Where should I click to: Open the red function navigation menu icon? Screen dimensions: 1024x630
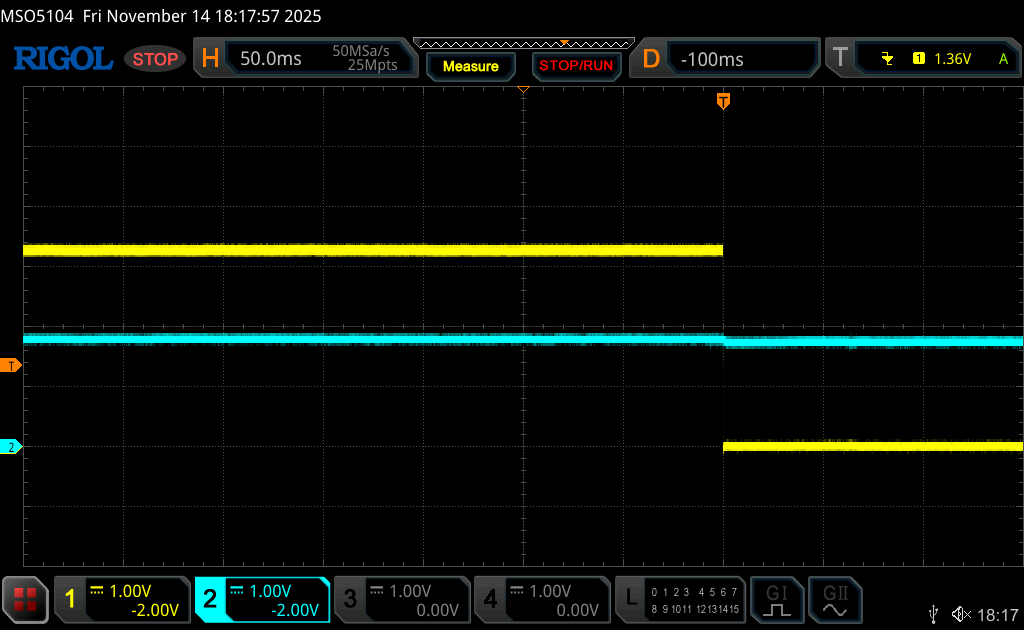[25, 600]
